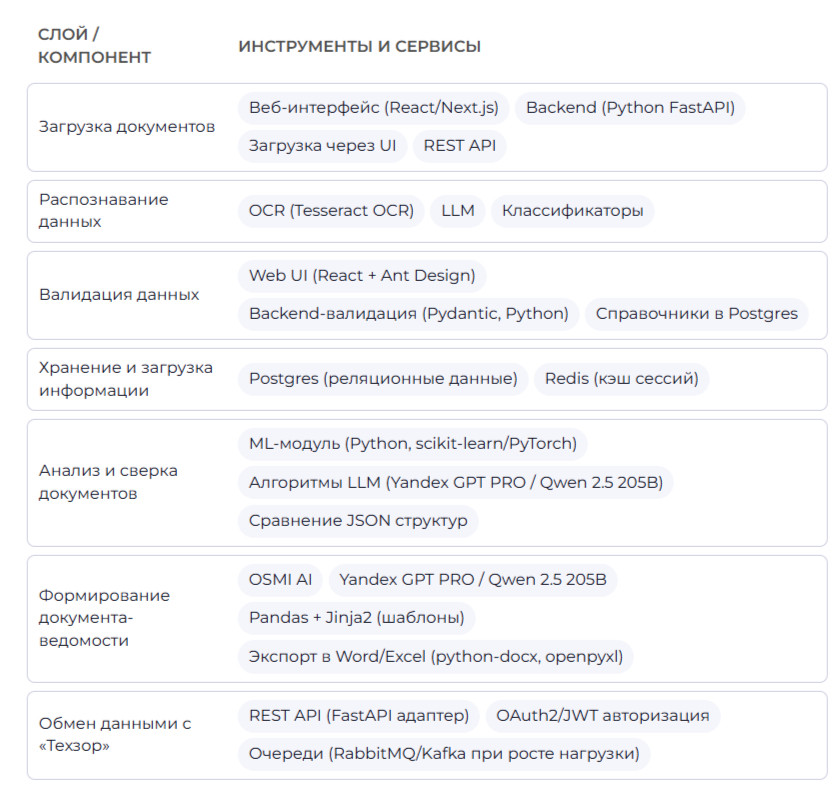Click the "OCR (Tesseract OCR)" tag

tap(330, 211)
